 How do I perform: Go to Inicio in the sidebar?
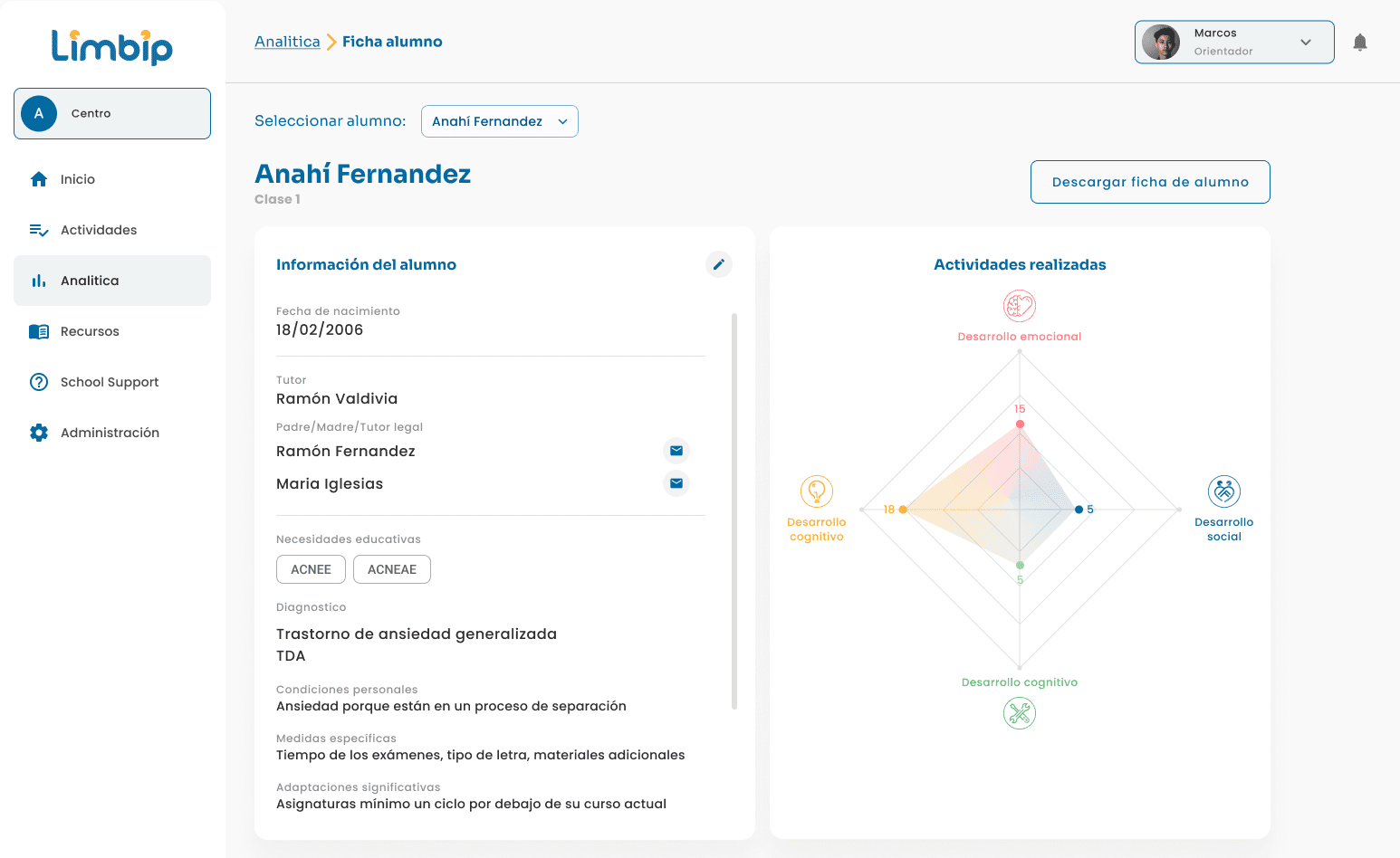(x=78, y=179)
